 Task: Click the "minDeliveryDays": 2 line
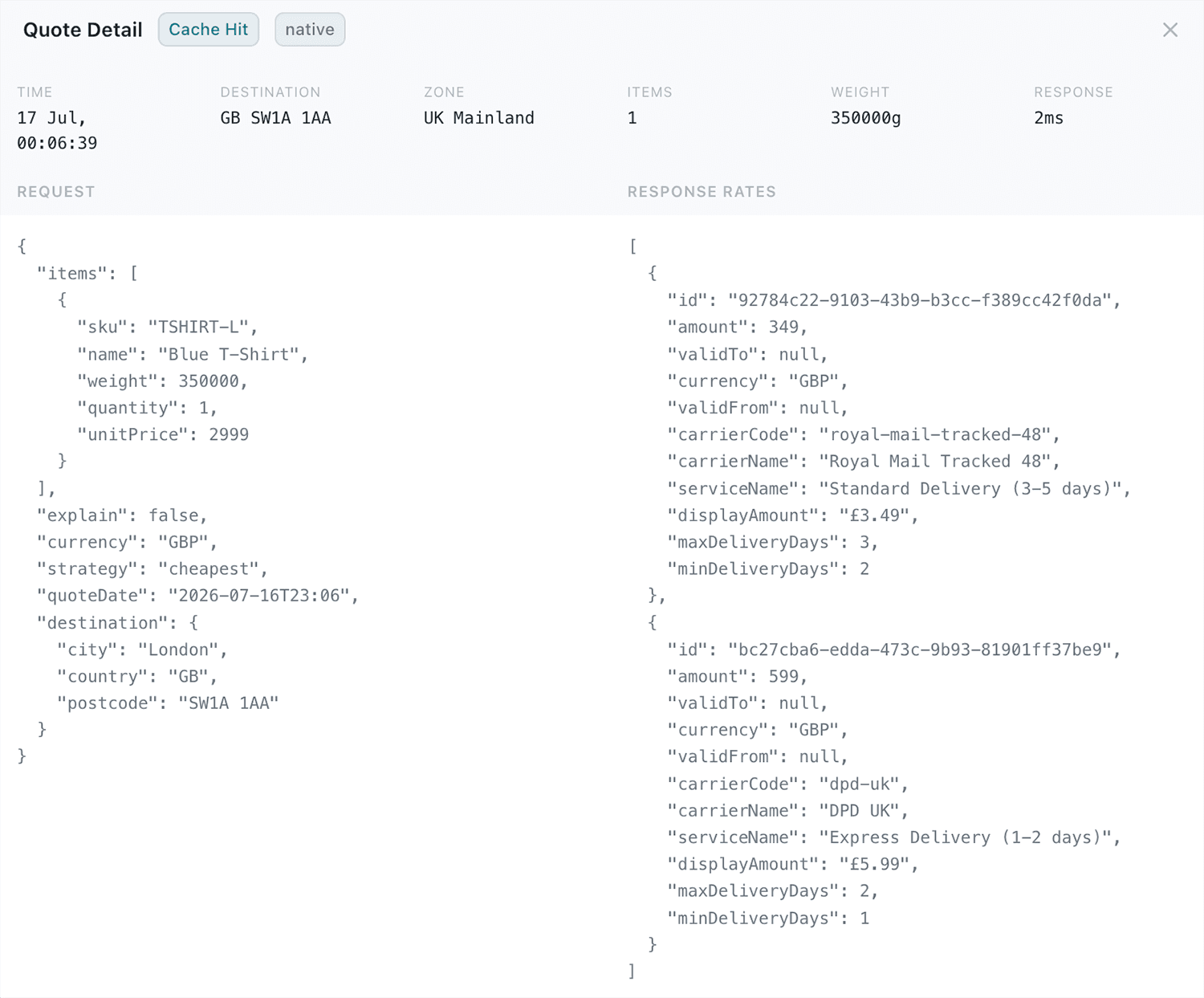[x=768, y=569]
